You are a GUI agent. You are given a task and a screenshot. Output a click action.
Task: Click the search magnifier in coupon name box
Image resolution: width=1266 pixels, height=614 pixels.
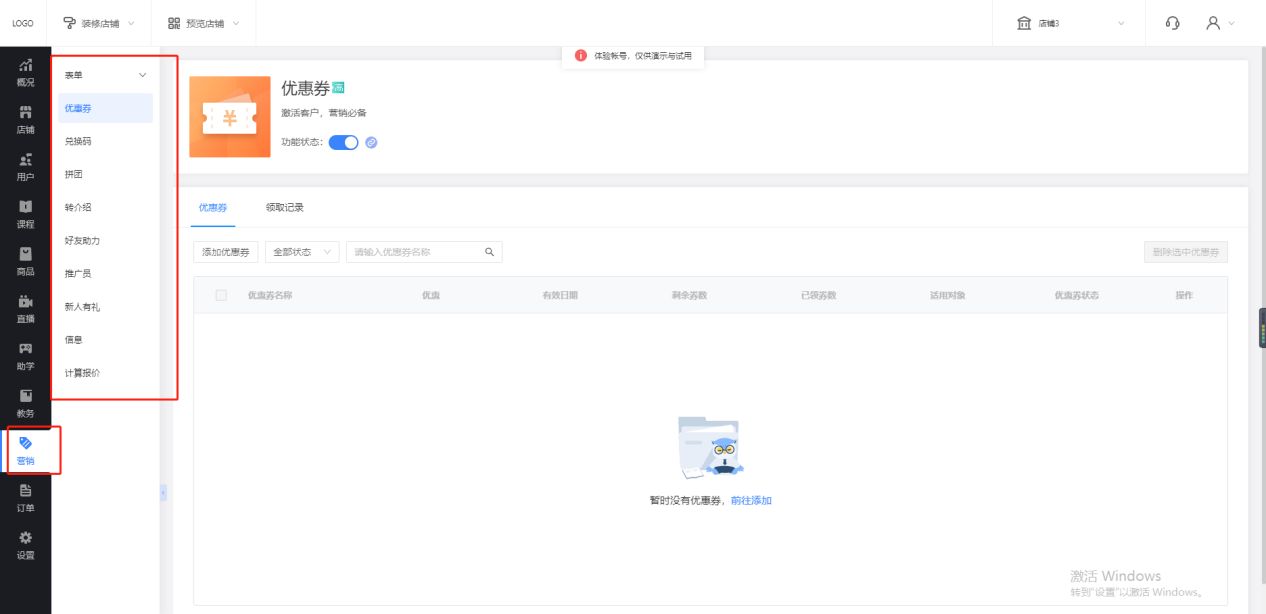(x=489, y=252)
